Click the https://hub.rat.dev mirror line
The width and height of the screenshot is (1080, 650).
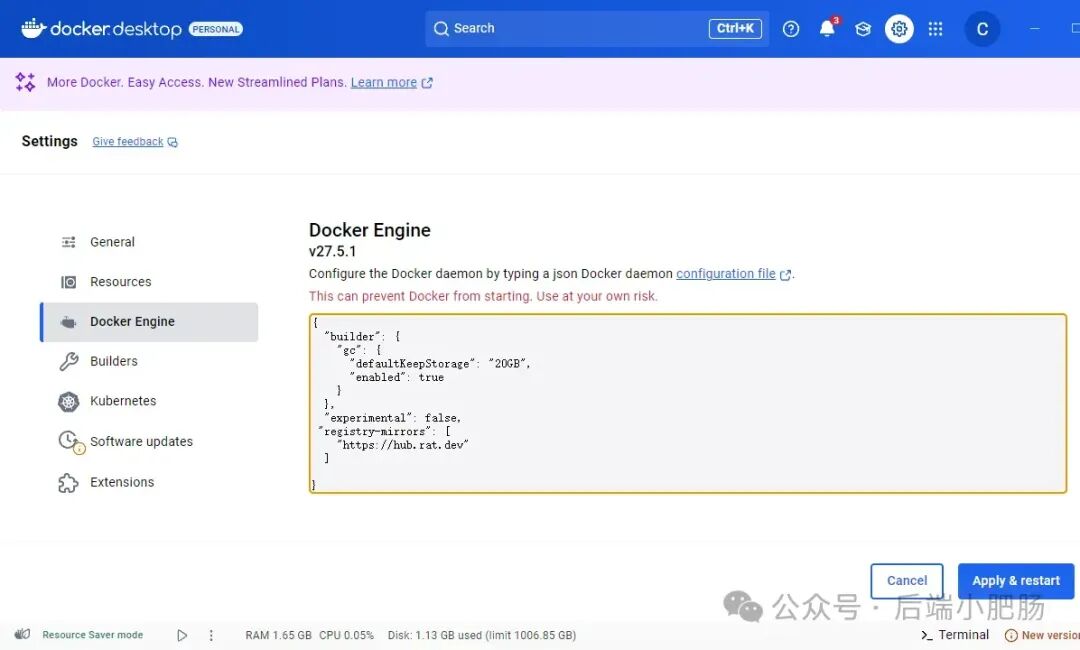403,445
